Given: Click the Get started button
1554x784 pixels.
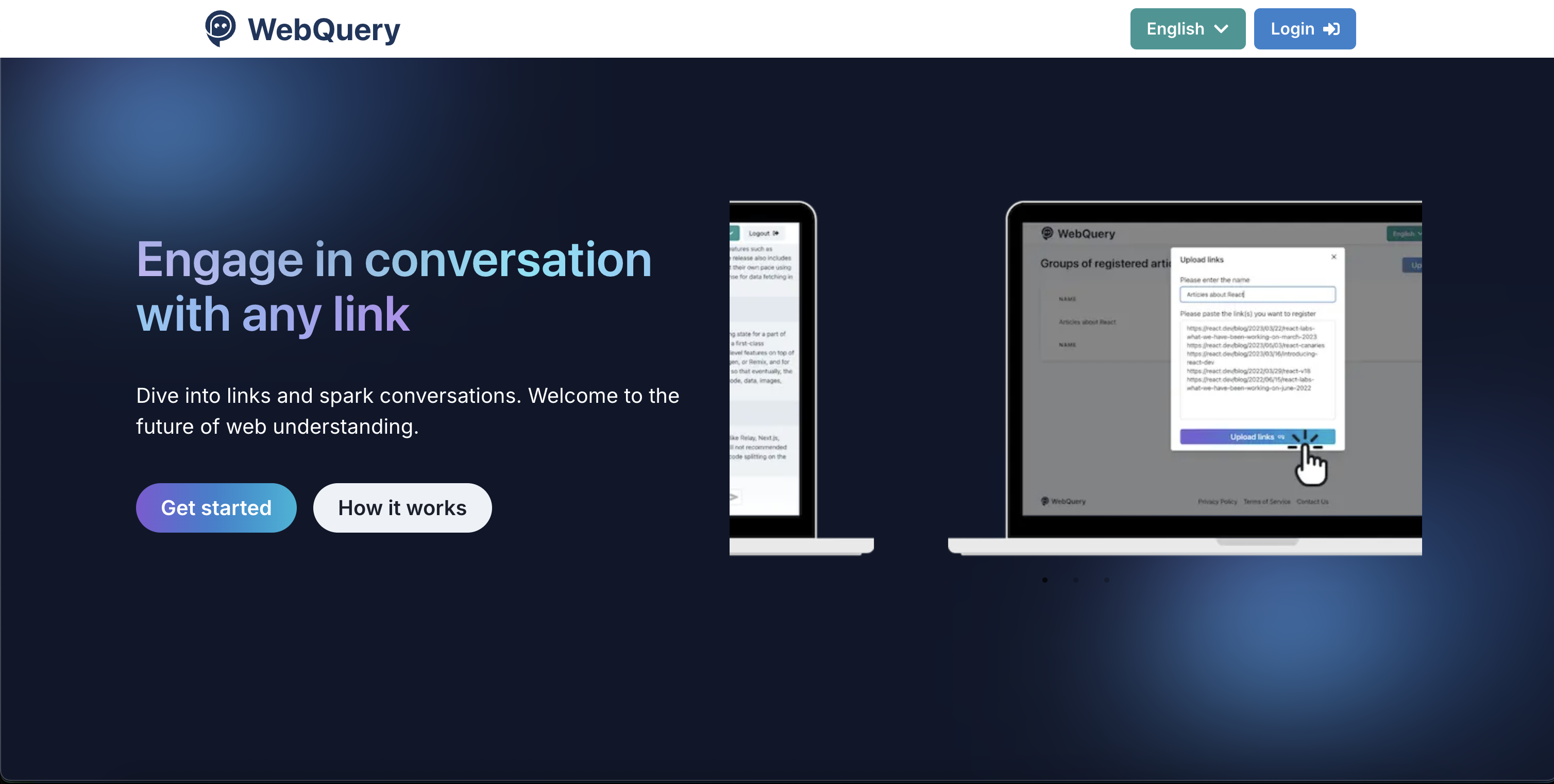Looking at the screenshot, I should coord(216,508).
